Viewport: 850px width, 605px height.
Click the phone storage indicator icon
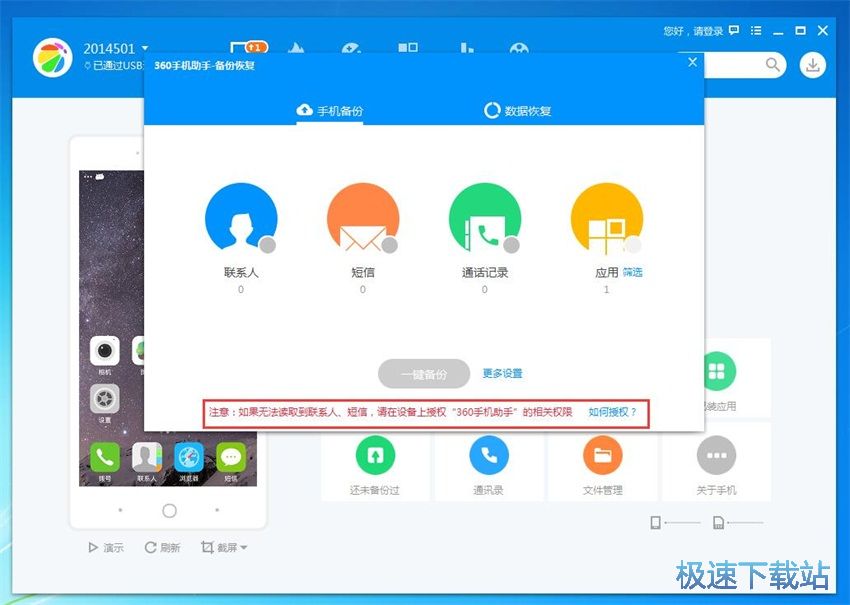(655, 523)
